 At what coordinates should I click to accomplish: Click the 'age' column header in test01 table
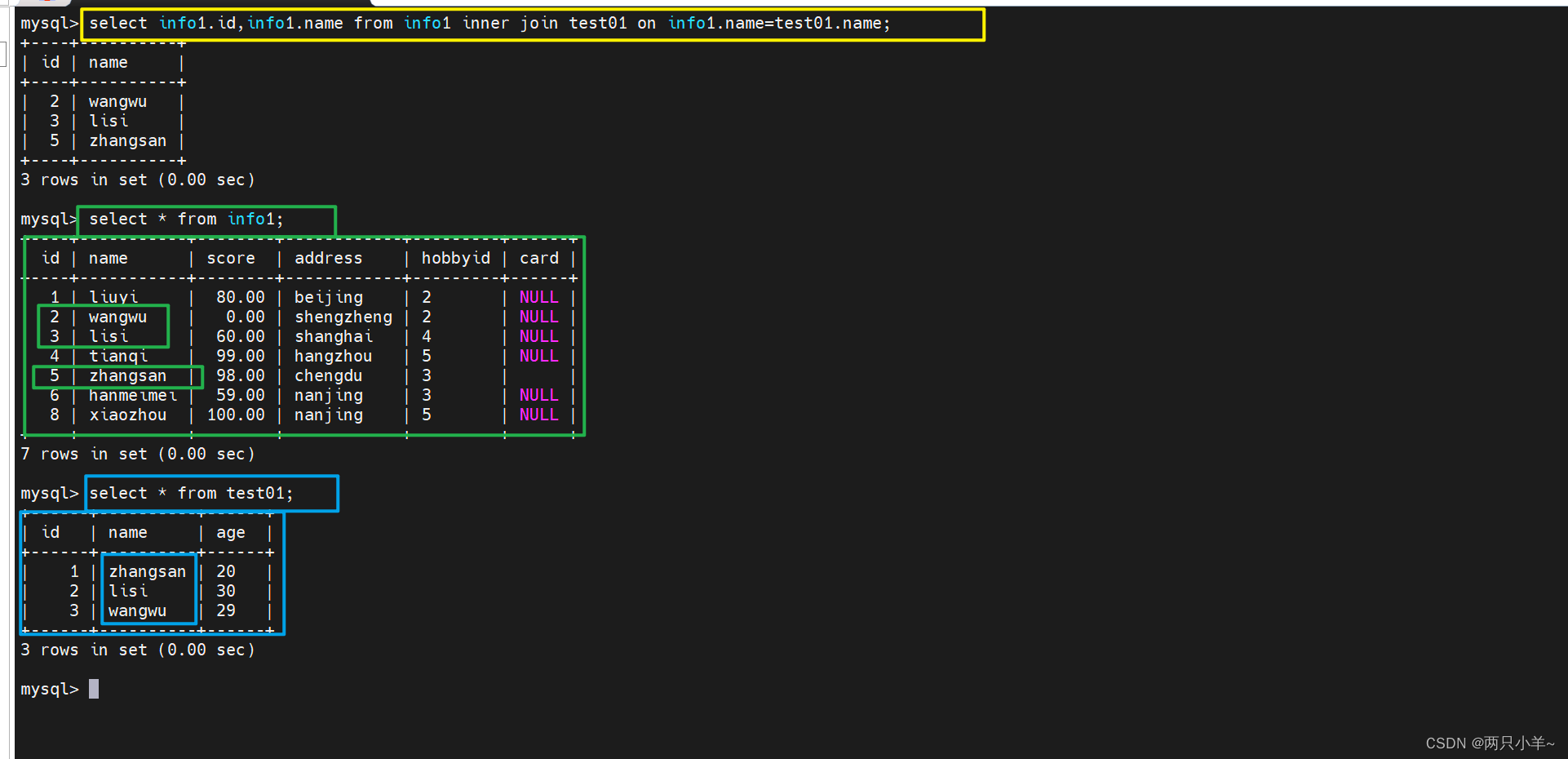231,533
